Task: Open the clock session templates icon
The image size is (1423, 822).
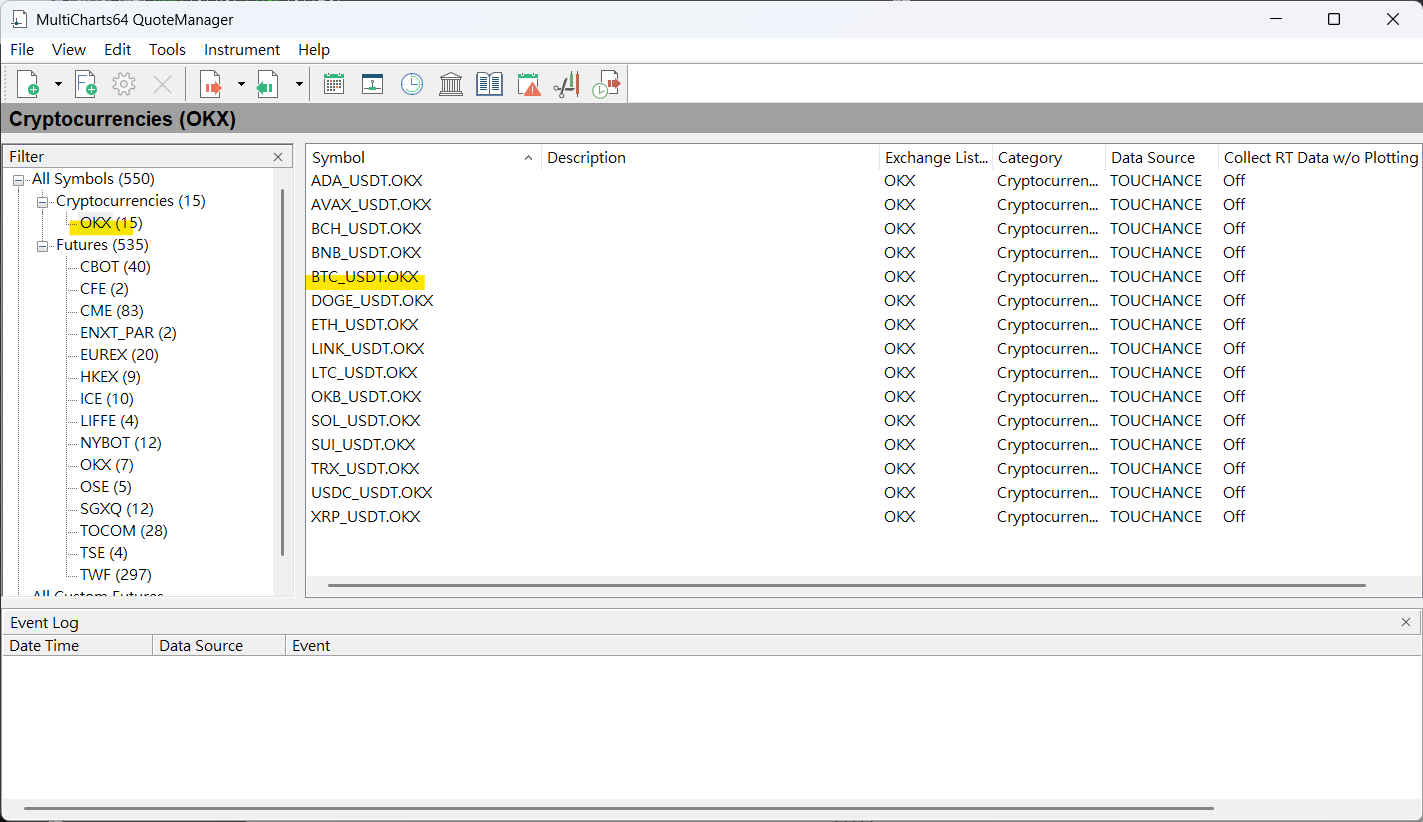Action: [x=412, y=85]
